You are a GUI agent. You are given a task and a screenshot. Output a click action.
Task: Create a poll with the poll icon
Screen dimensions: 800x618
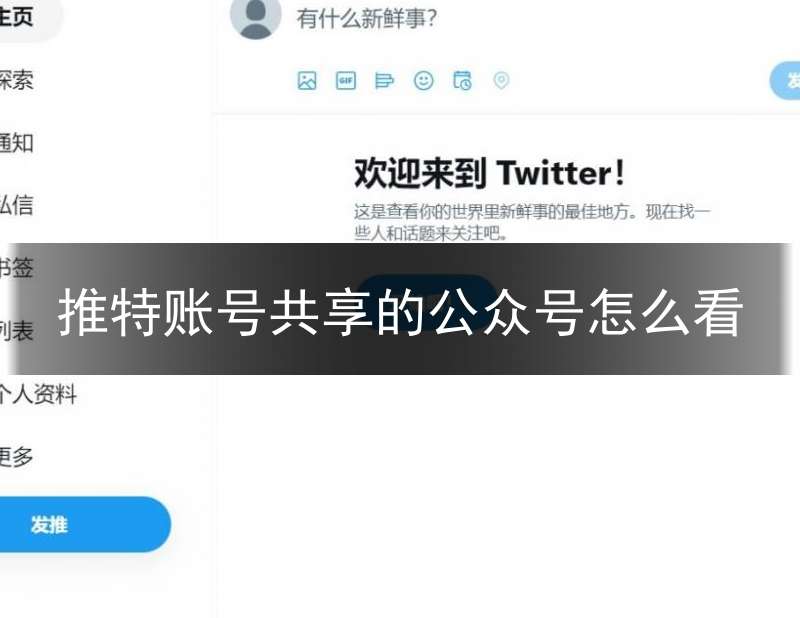pos(384,81)
